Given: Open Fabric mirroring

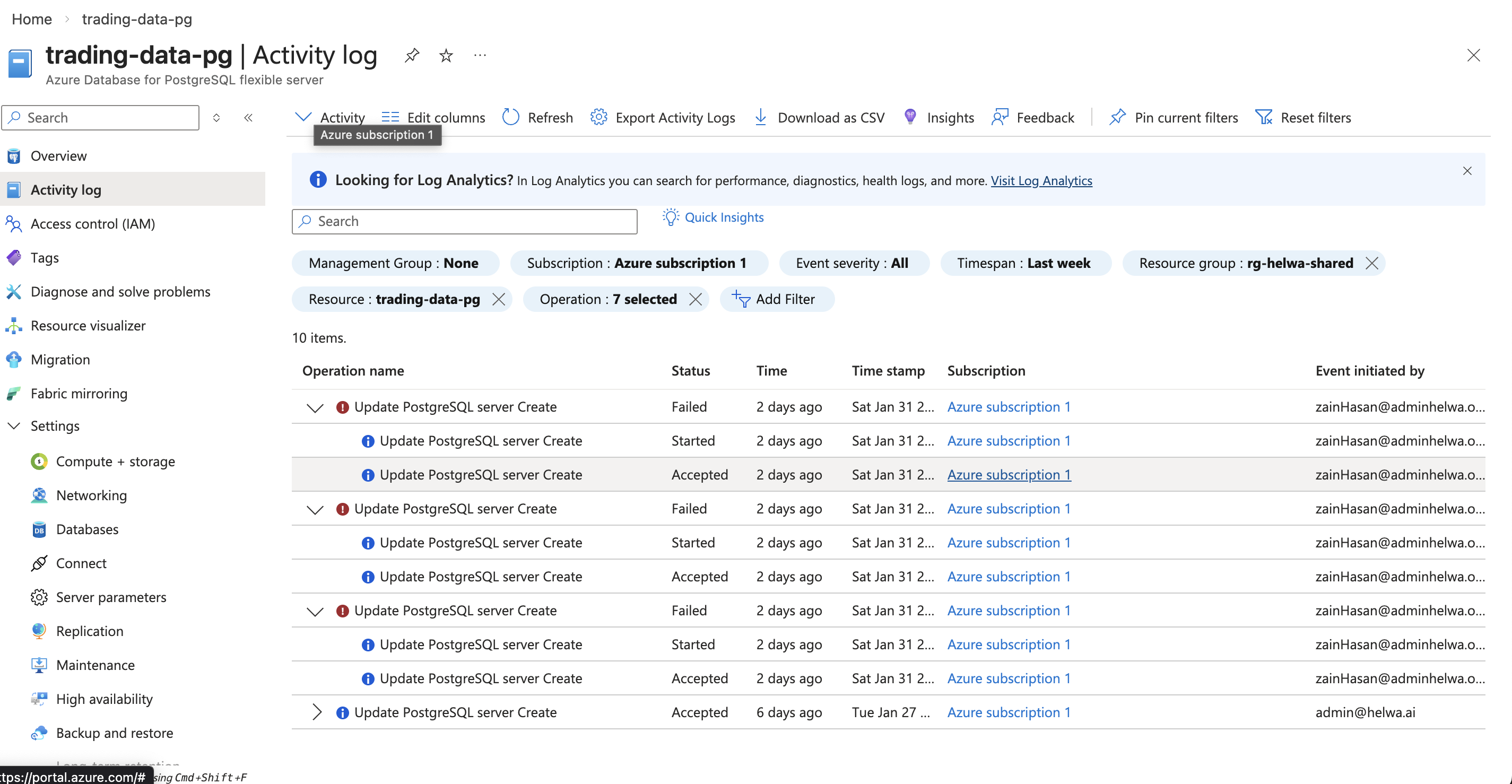Looking at the screenshot, I should coord(133,394).
